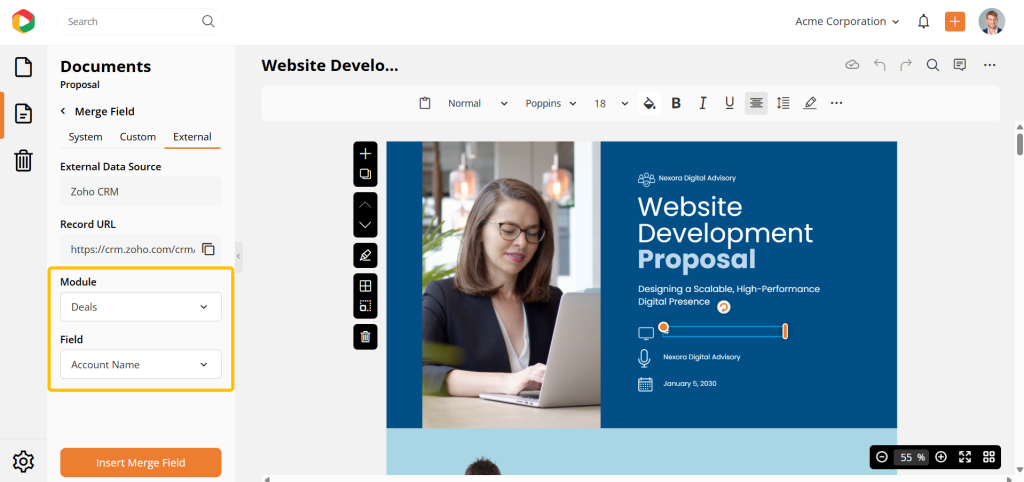The height and width of the screenshot is (482, 1024).
Task: Switch to the Custom tab
Action: pos(138,137)
